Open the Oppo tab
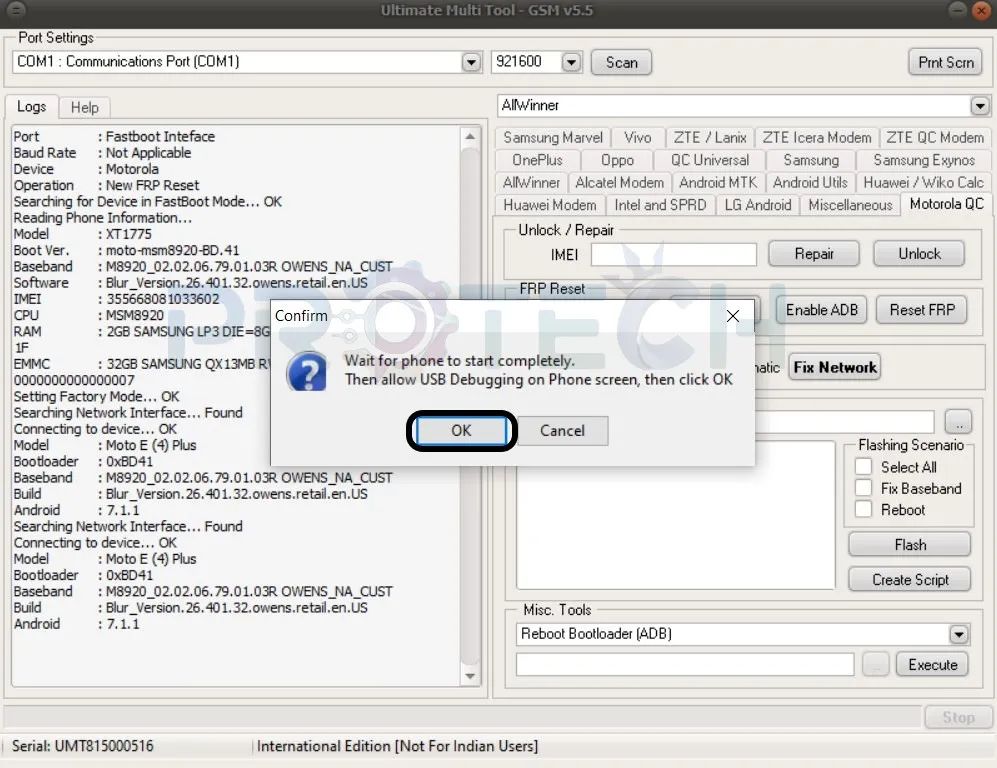The image size is (997, 768). [617, 160]
